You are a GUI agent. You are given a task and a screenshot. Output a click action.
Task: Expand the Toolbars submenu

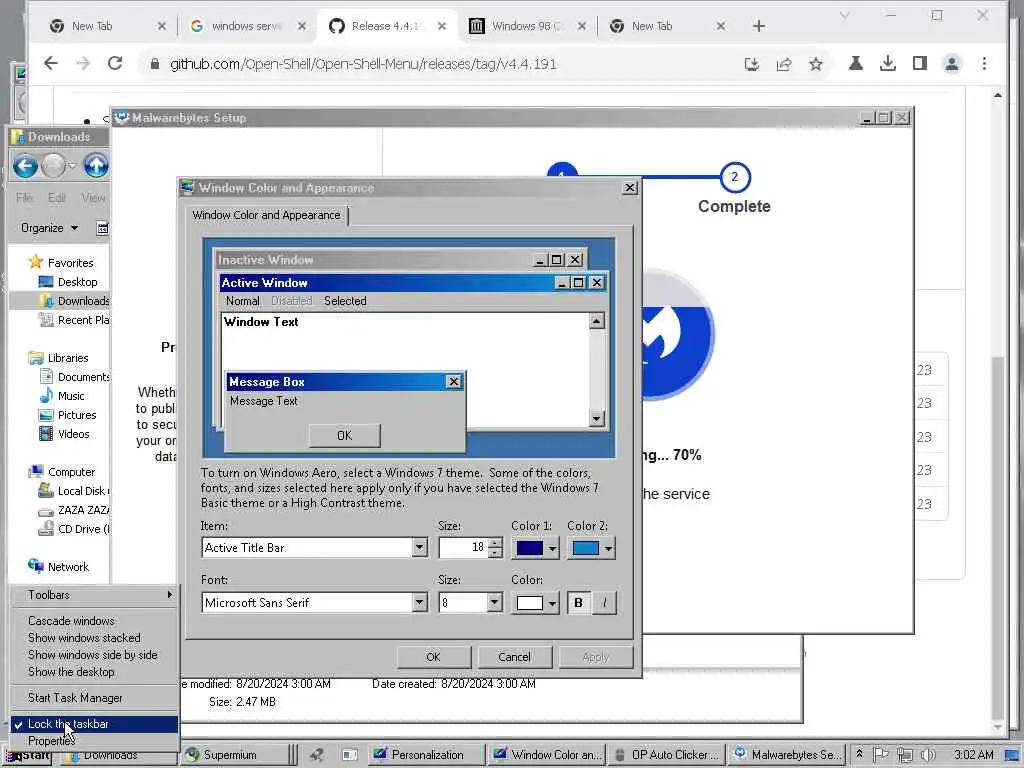coord(94,595)
